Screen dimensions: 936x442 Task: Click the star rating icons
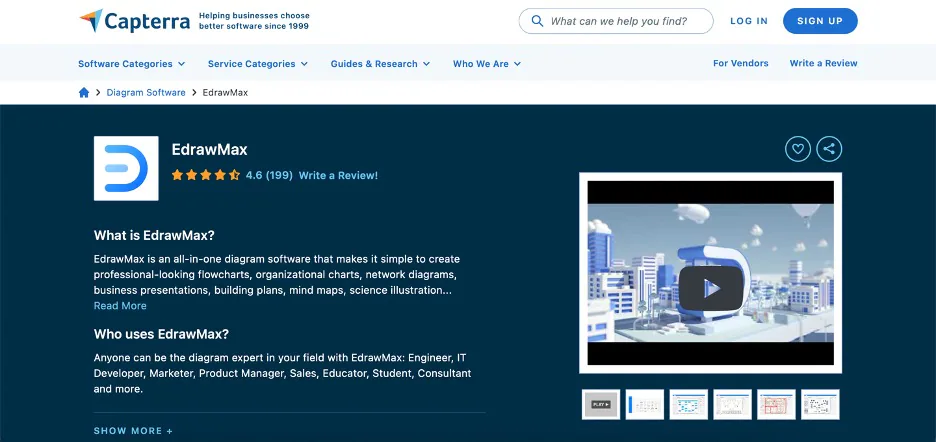pos(205,175)
